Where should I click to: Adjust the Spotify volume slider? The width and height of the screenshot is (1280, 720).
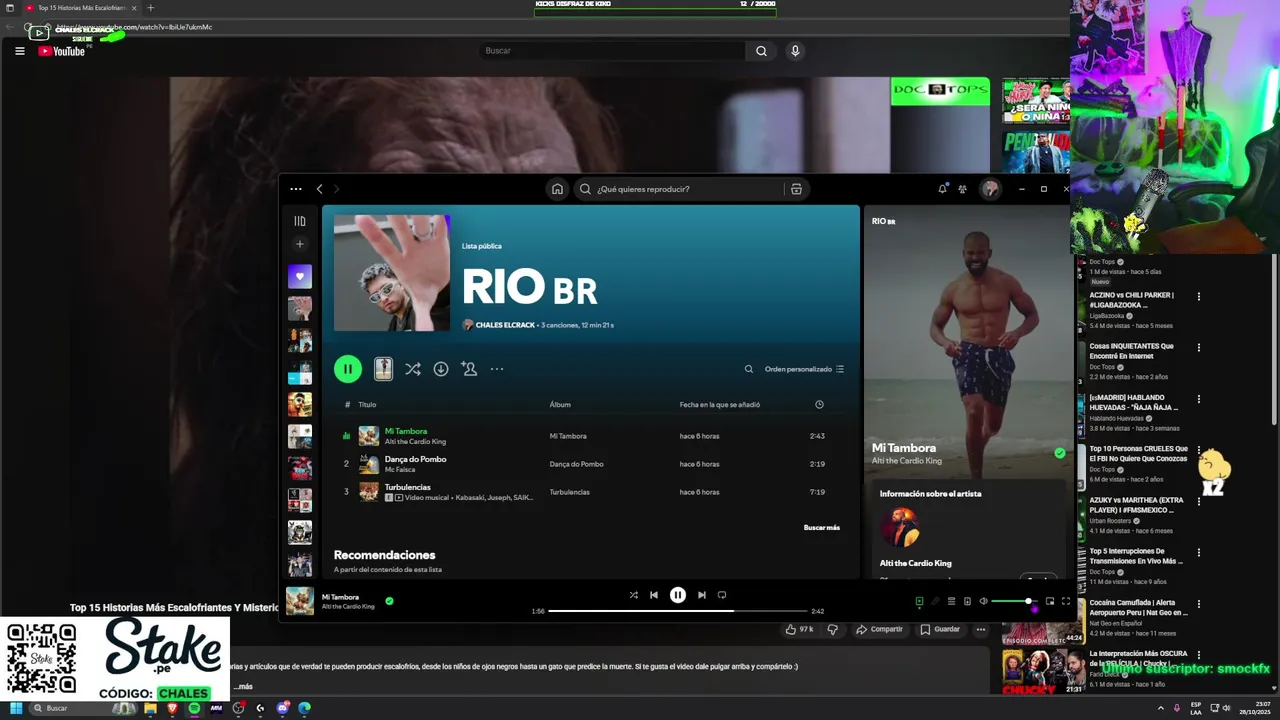point(1013,601)
